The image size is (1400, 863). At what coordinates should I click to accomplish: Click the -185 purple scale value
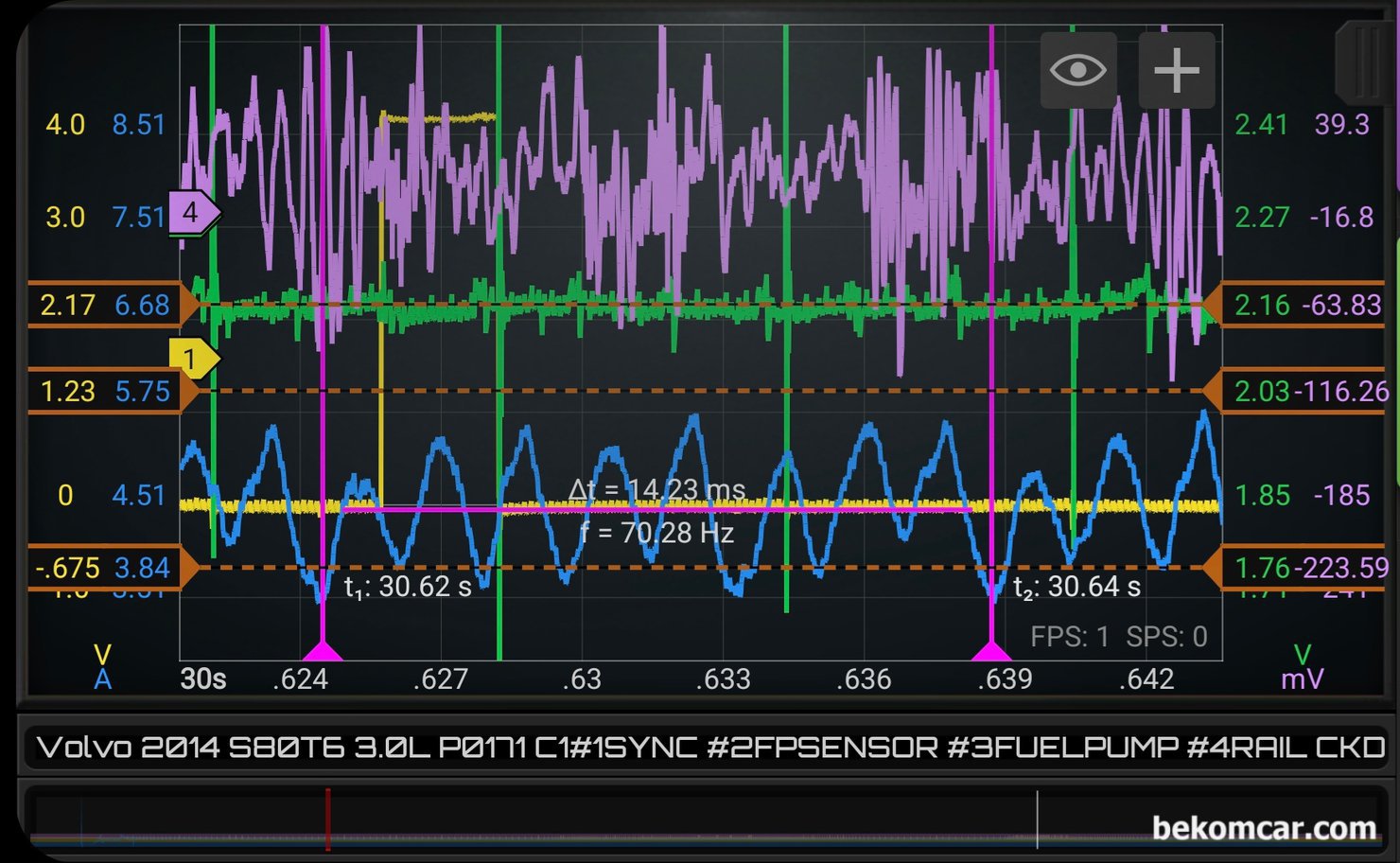(1341, 495)
